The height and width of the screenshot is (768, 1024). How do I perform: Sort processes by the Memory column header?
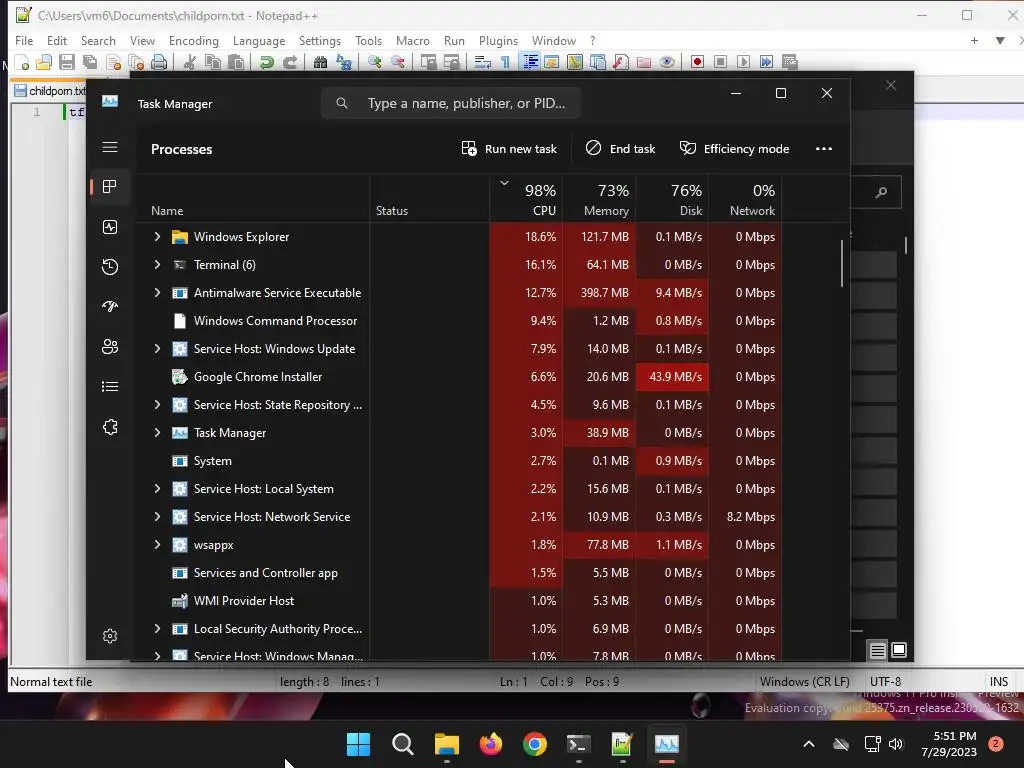[600, 199]
